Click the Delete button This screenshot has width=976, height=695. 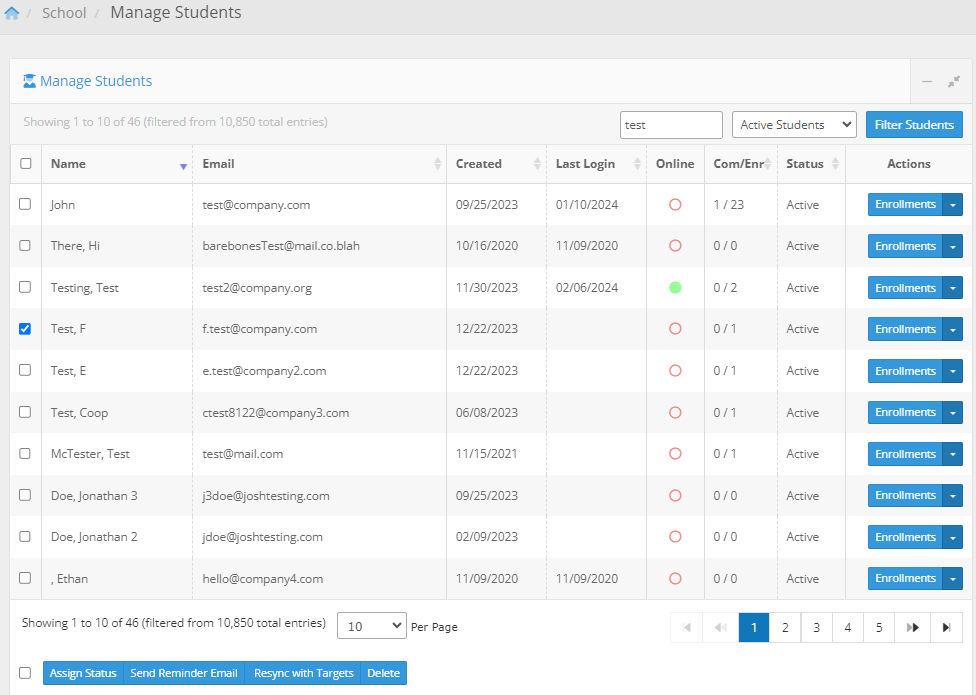[383, 673]
